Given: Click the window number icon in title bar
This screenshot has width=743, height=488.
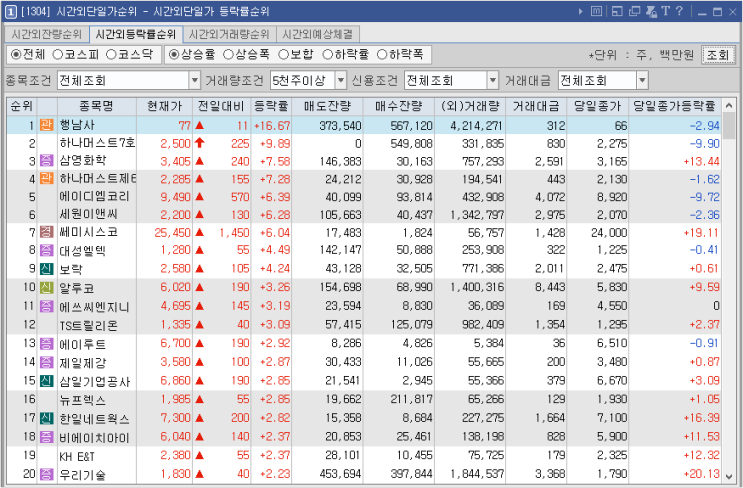Looking at the screenshot, I should pos(10,11).
